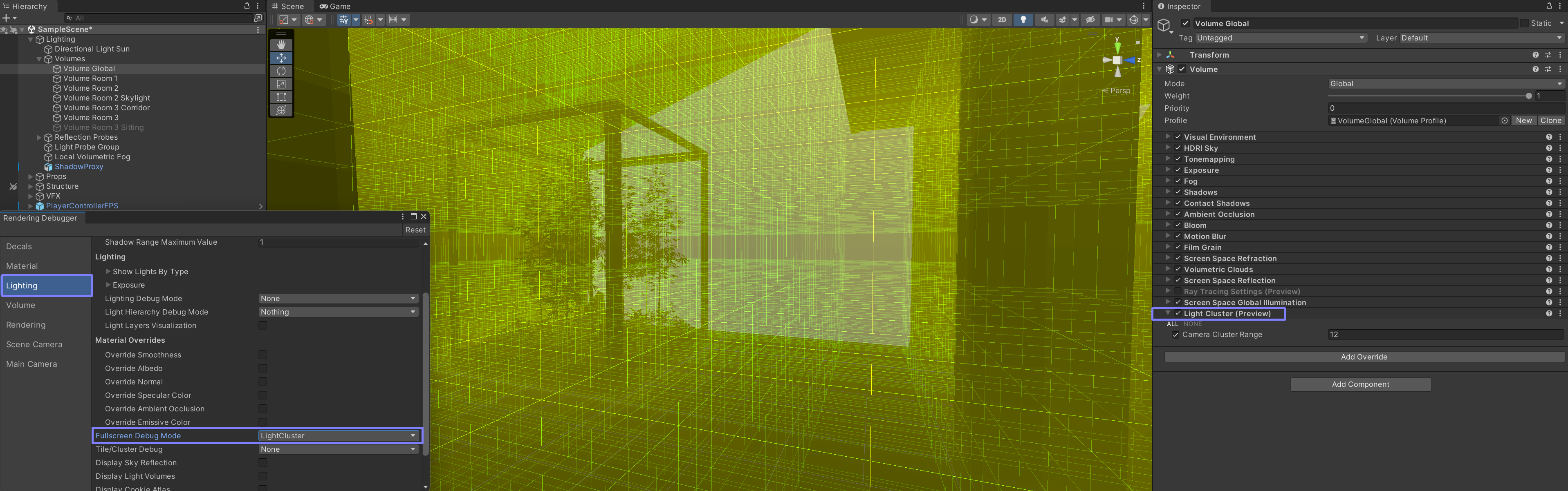Select the Rotate tool

pos(281,71)
